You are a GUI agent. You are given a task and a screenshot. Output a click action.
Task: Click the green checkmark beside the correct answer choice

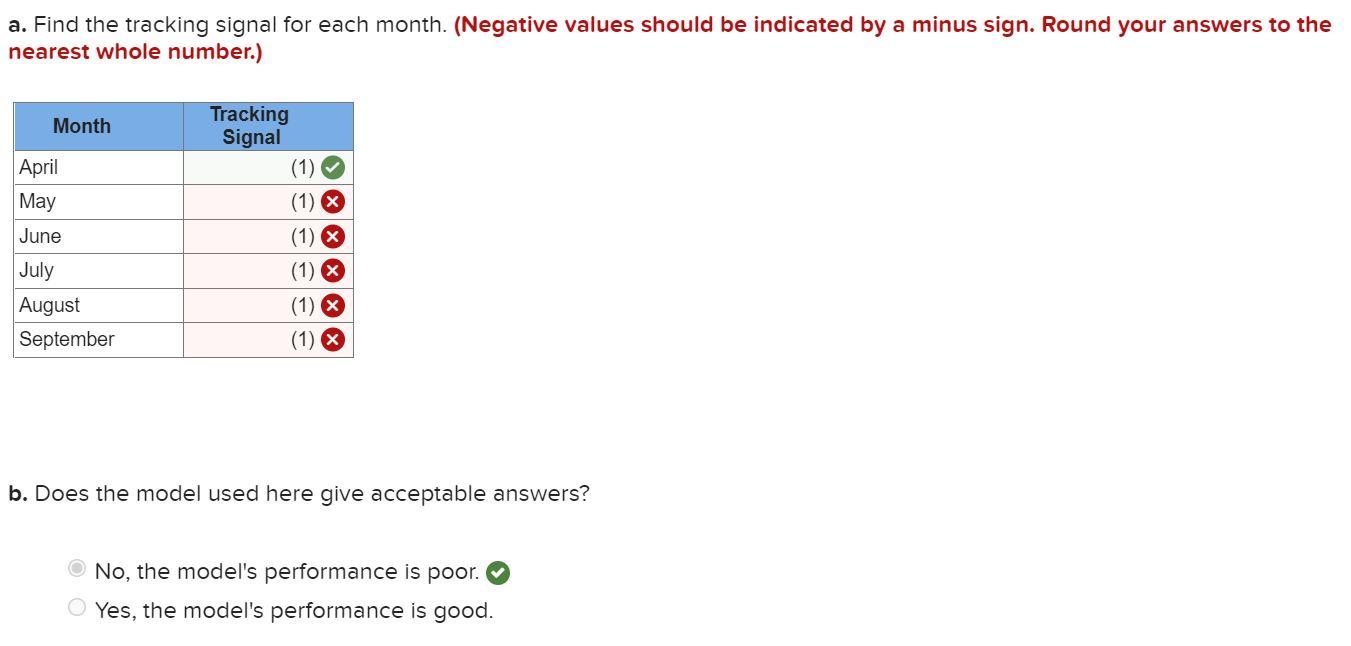pyautogui.click(x=497, y=571)
